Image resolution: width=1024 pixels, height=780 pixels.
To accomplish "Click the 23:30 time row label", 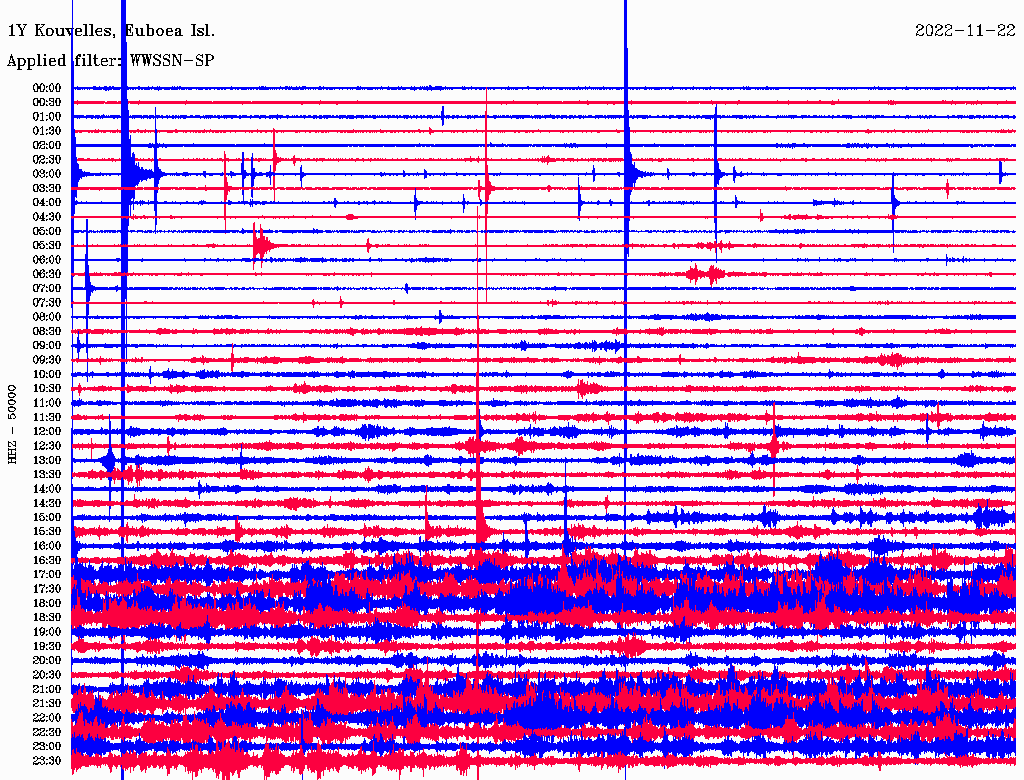I will 47,761.
